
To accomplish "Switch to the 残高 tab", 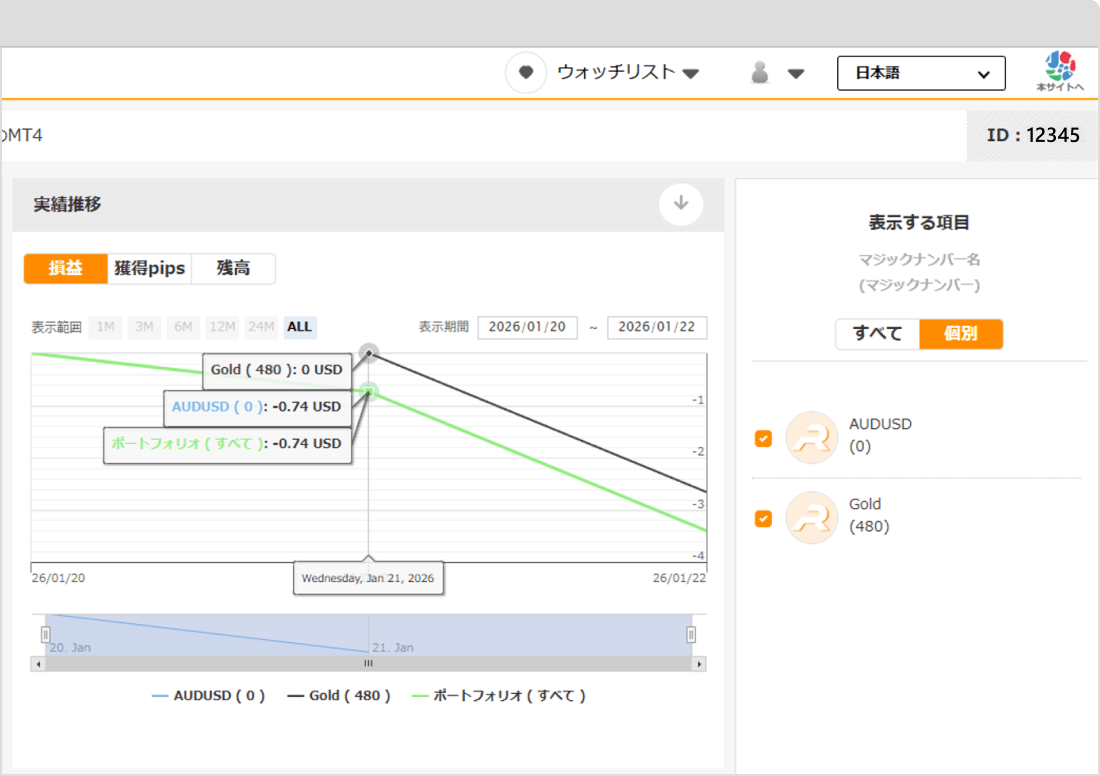I will coord(234,268).
